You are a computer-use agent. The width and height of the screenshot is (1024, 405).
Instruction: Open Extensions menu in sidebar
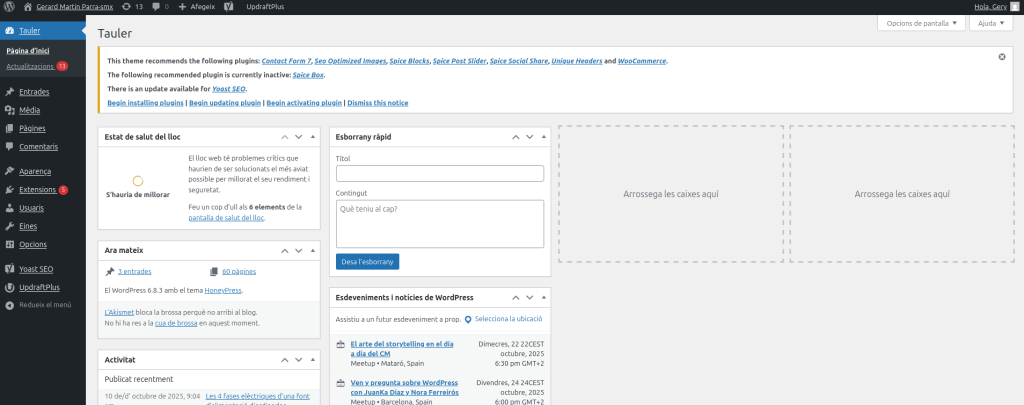click(37, 189)
